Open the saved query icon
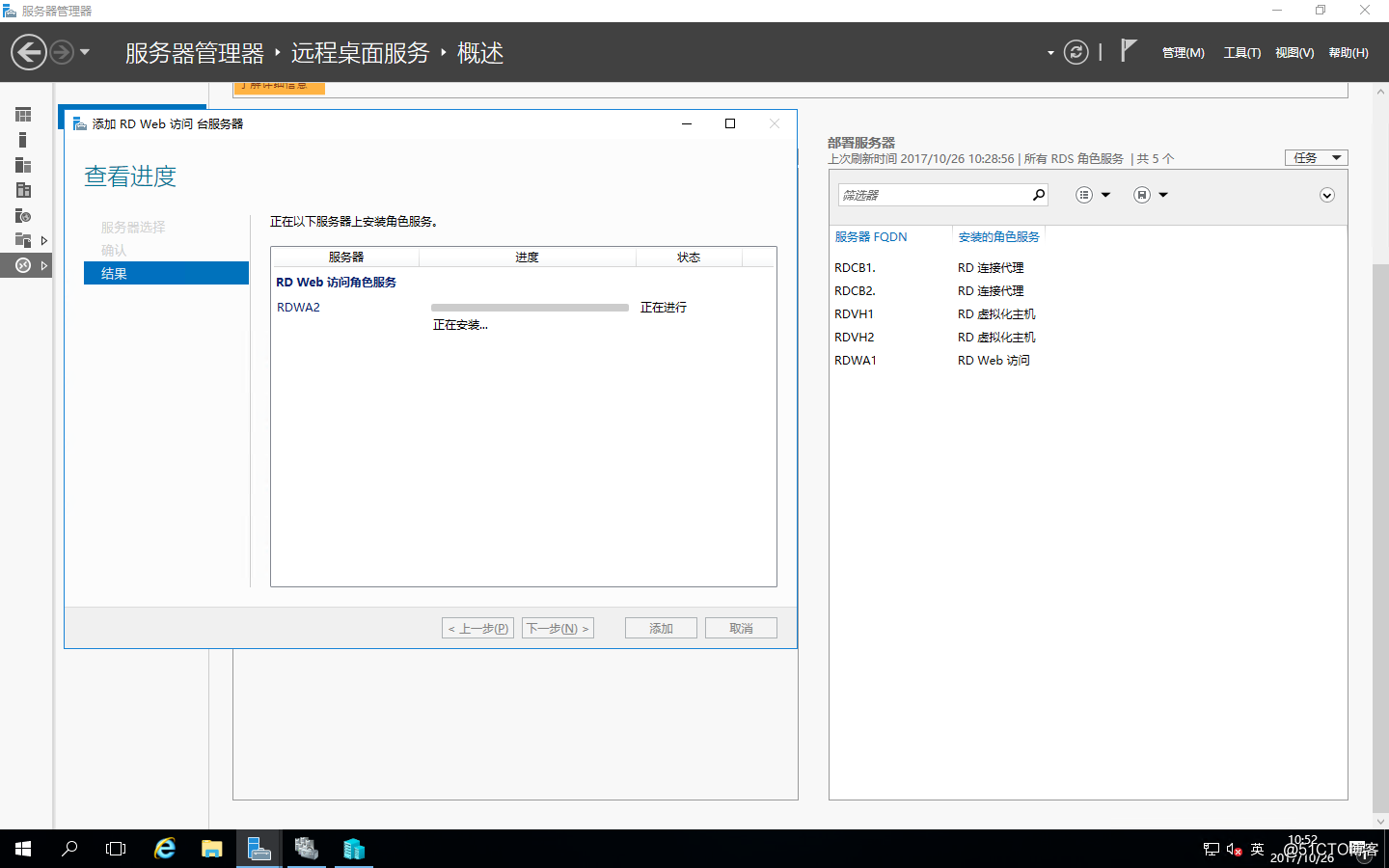The height and width of the screenshot is (868, 1389). (1142, 195)
